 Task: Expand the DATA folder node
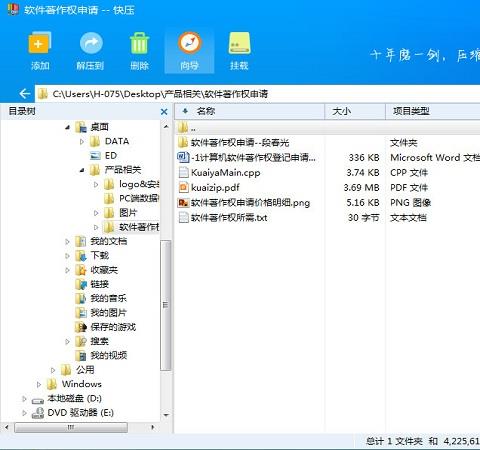pyautogui.click(x=82, y=142)
